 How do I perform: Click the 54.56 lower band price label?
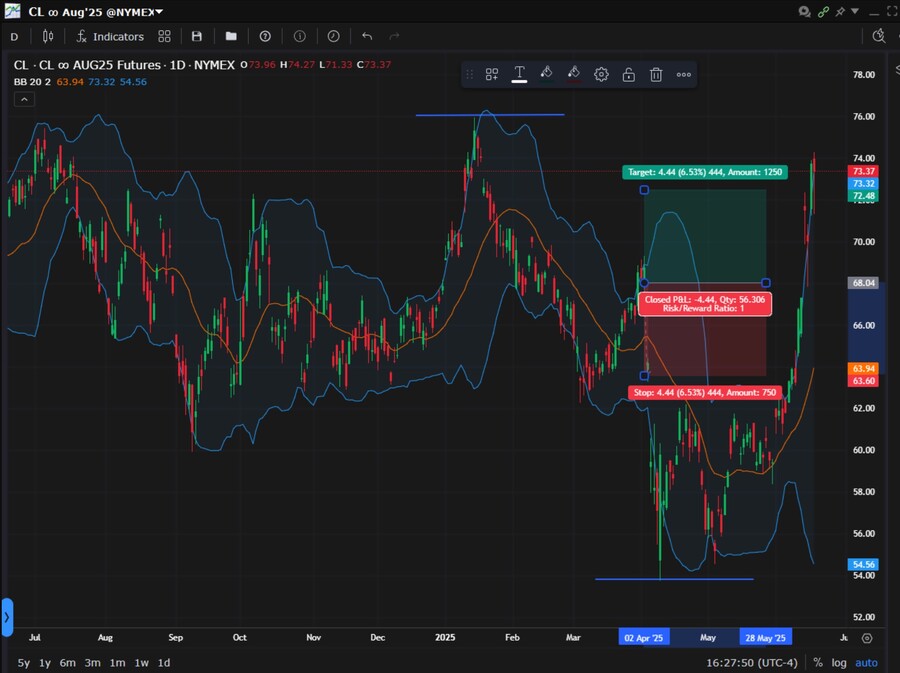tap(863, 565)
